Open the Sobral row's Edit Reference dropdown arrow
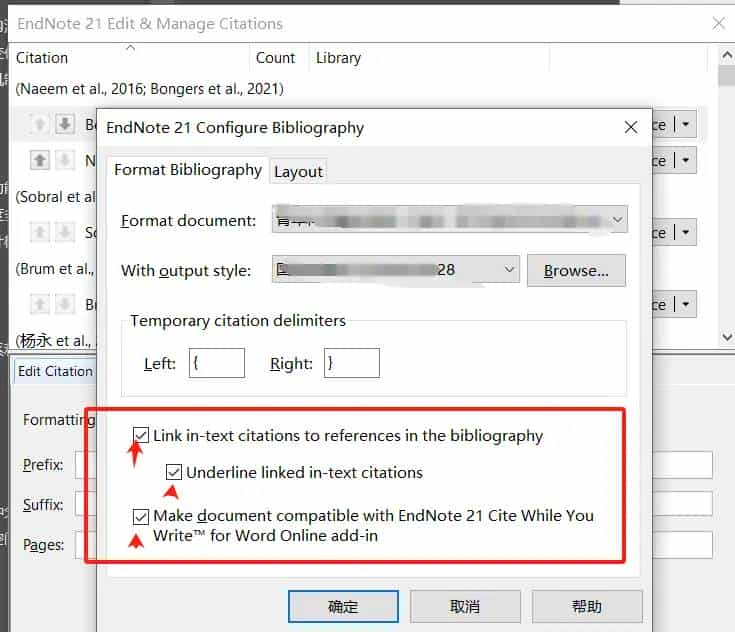Screen dimensions: 735x632 686,232
